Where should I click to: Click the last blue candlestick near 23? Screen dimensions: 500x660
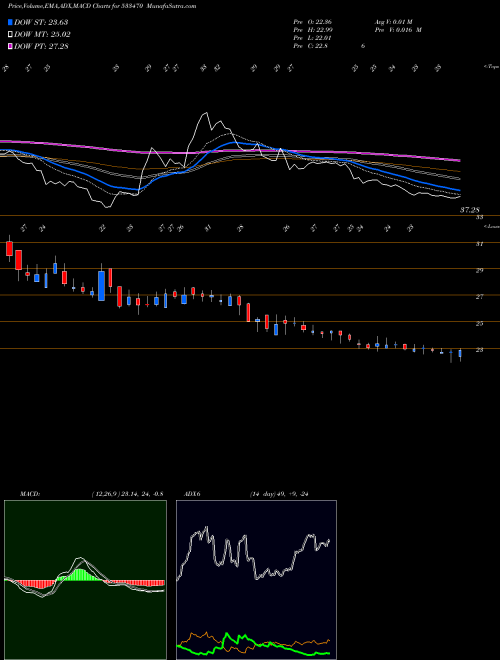pyautogui.click(x=460, y=354)
